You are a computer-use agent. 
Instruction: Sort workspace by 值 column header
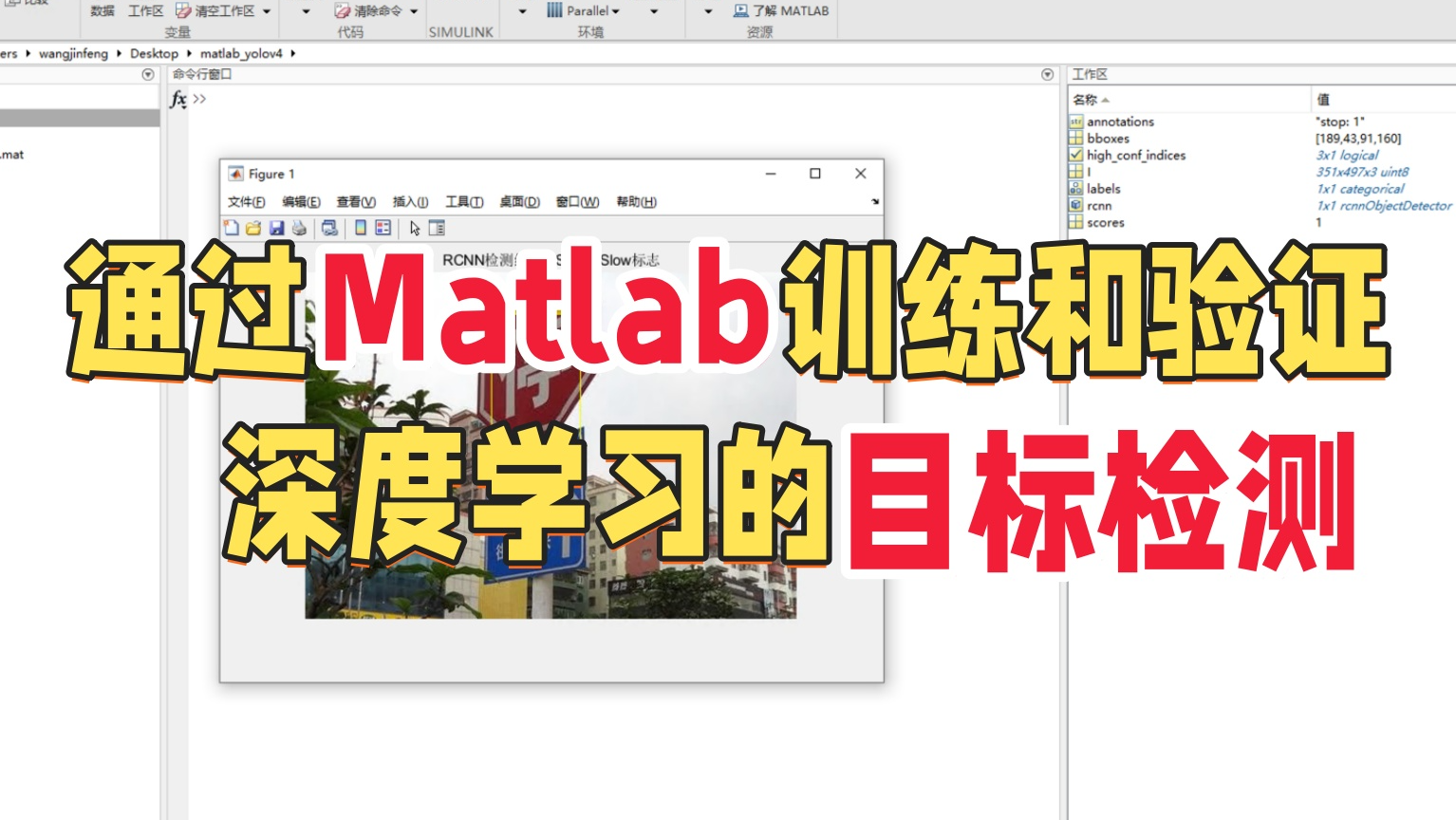(1384, 99)
